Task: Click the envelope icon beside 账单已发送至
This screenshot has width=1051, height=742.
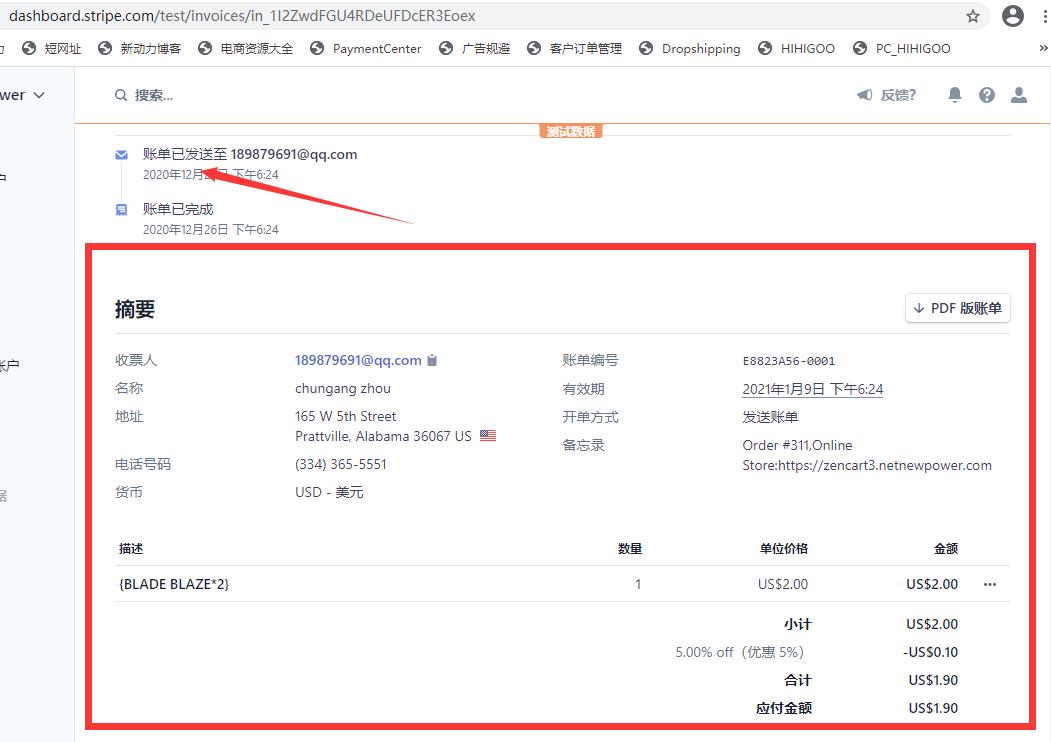Action: click(121, 155)
